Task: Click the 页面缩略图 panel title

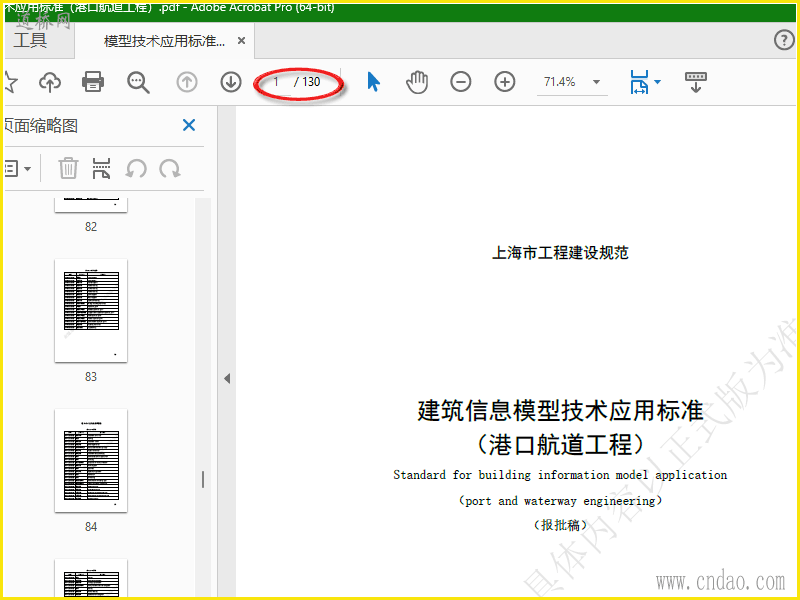Action: coord(41,126)
